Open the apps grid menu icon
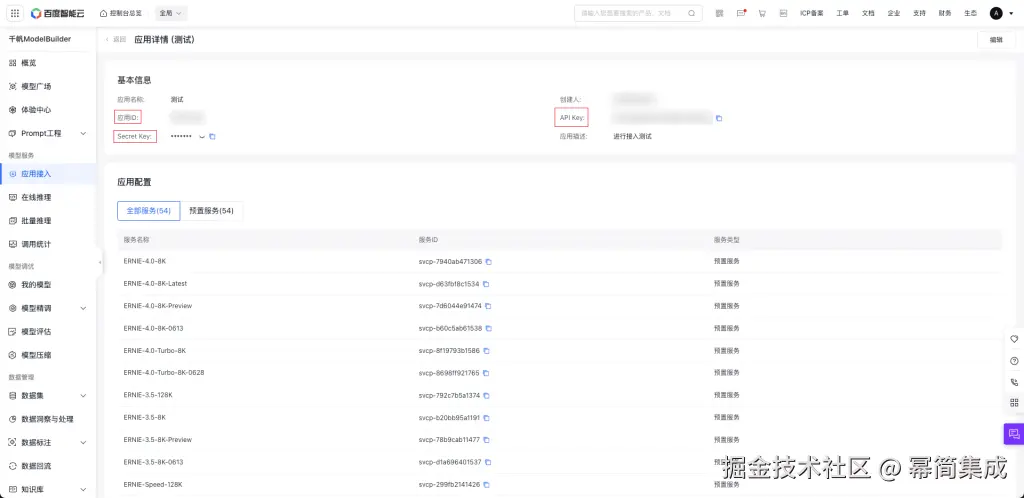Image resolution: width=1024 pixels, height=498 pixels. 15,13
